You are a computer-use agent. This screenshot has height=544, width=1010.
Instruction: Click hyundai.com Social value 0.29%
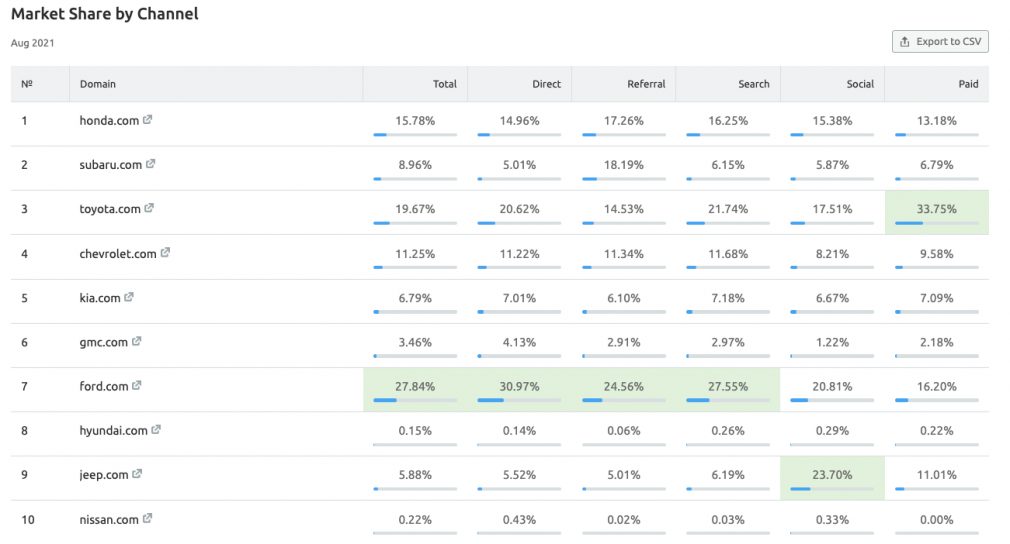pyautogui.click(x=832, y=431)
